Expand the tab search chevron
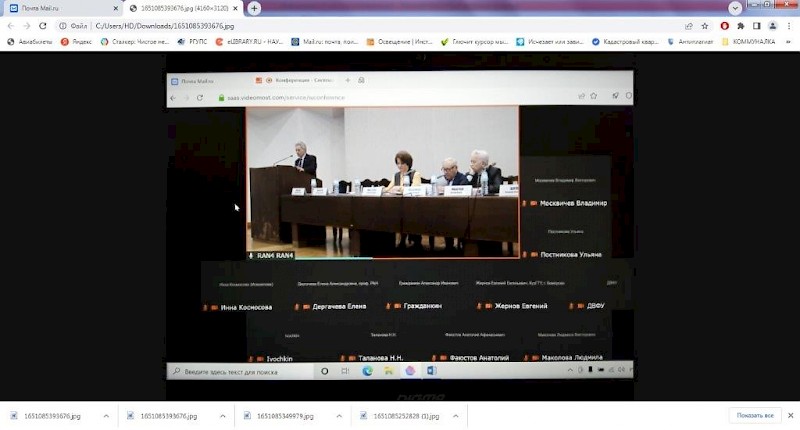 pos(735,8)
